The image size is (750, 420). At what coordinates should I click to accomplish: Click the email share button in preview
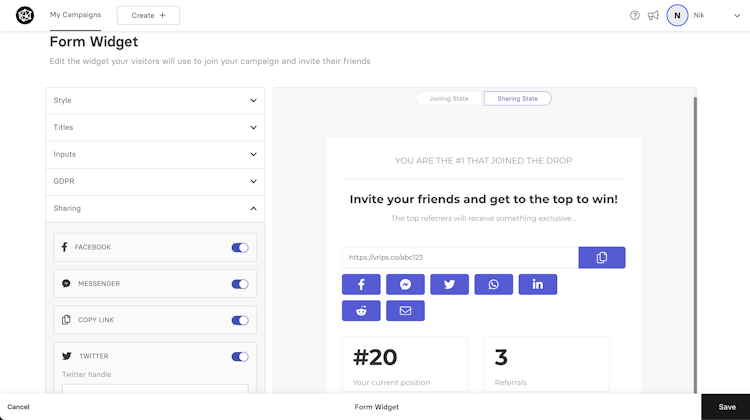coord(405,311)
